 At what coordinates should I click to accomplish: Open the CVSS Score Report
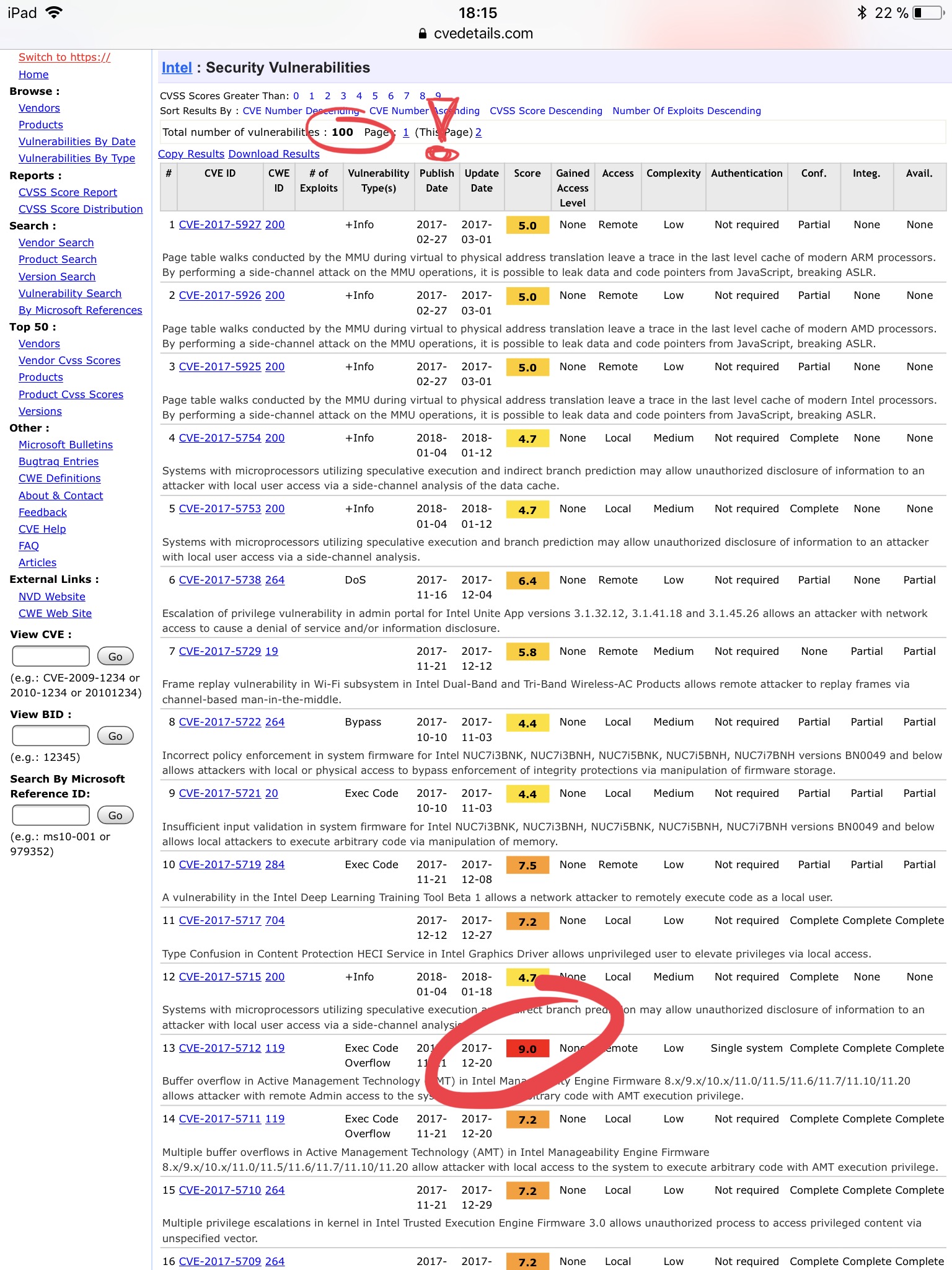tap(68, 192)
